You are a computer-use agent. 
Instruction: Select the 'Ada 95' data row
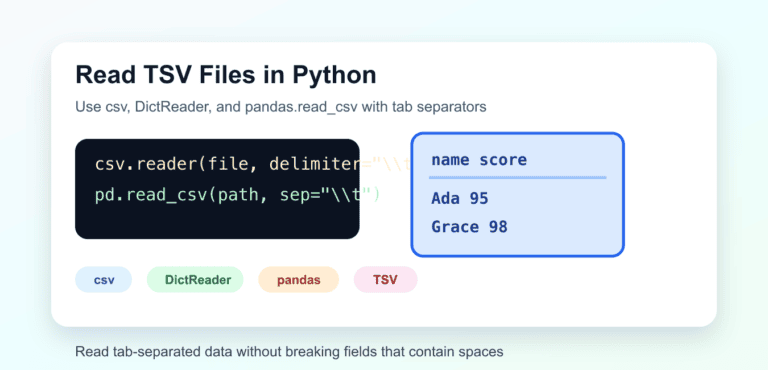point(459,198)
